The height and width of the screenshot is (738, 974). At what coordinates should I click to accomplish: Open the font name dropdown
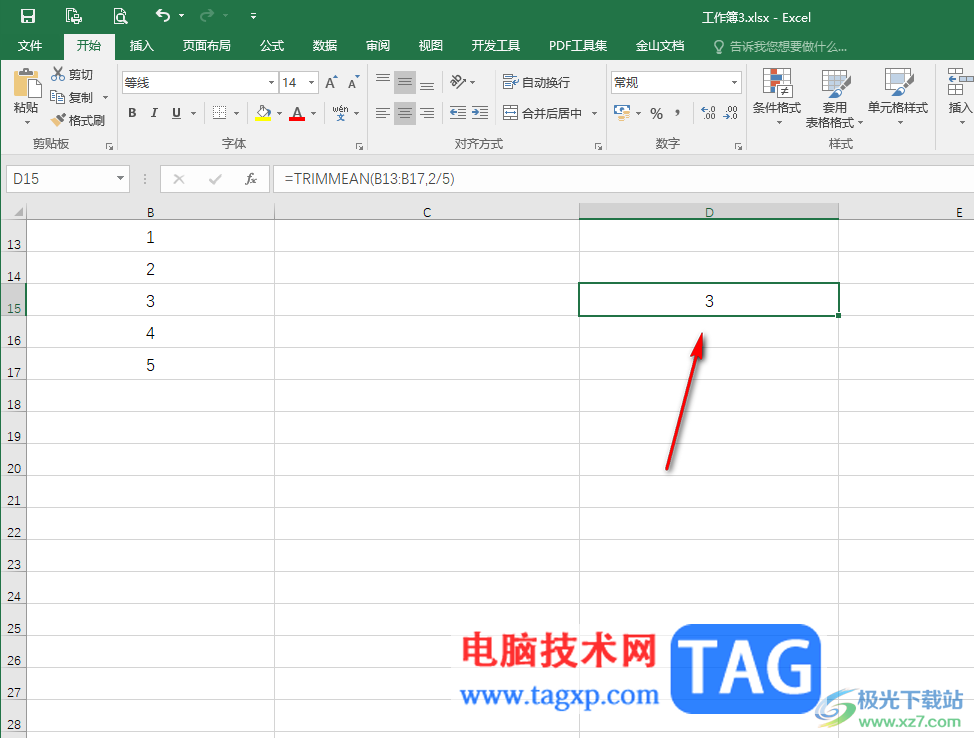(x=271, y=83)
